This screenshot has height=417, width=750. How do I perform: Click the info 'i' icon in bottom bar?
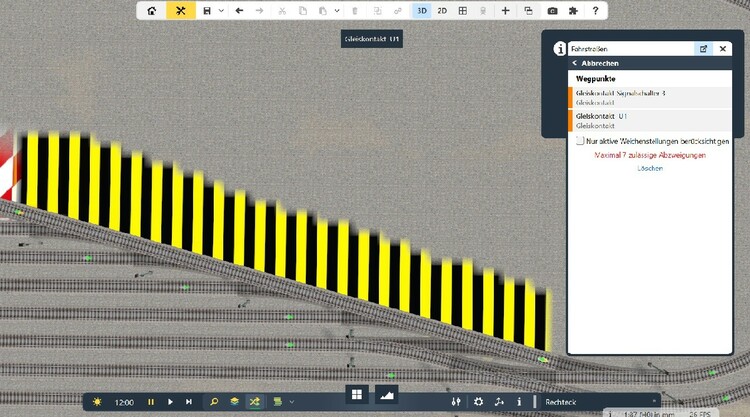[519, 402]
